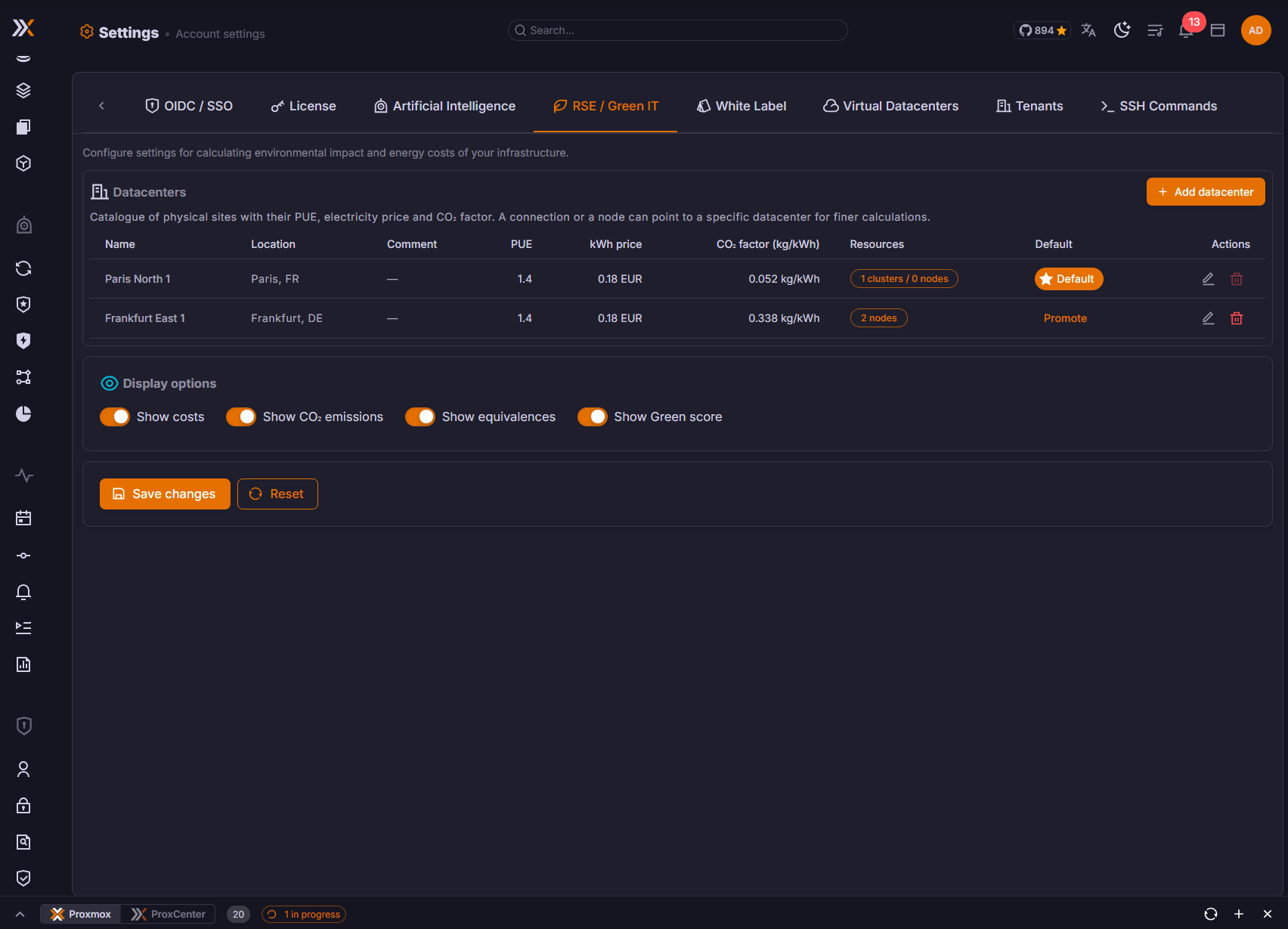Screen dimensions: 1288x929
Task: Click the plus icon in bottom bar
Action: [x=1239, y=914]
